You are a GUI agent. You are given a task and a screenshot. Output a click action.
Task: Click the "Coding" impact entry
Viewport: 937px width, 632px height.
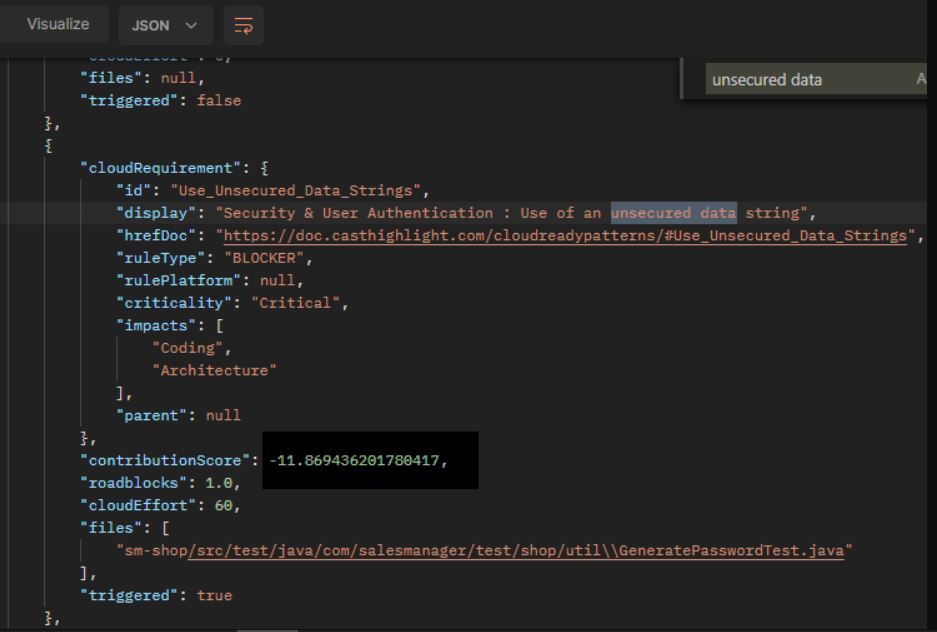(x=188, y=348)
